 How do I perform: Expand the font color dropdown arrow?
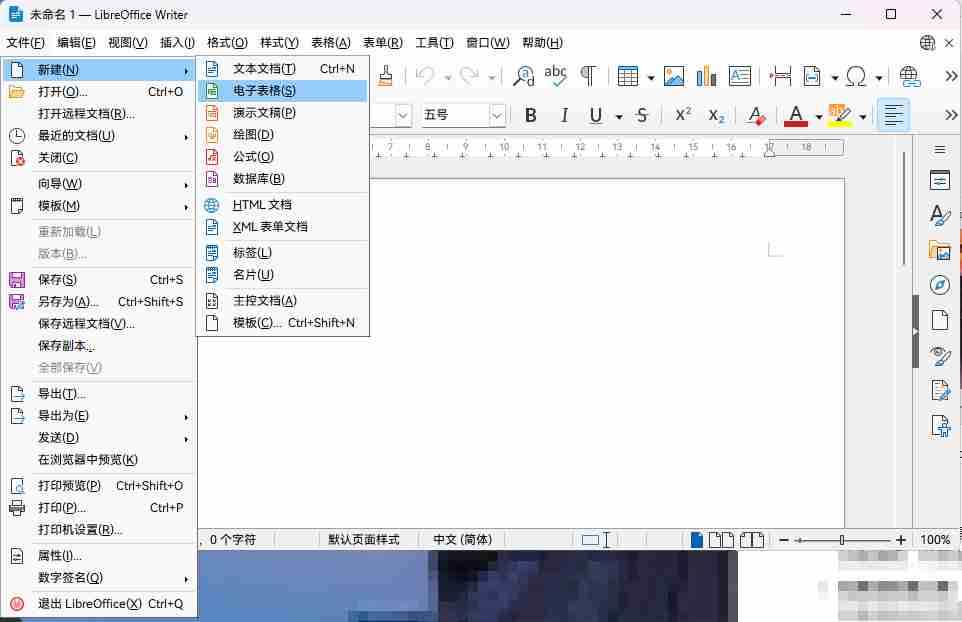coord(818,116)
